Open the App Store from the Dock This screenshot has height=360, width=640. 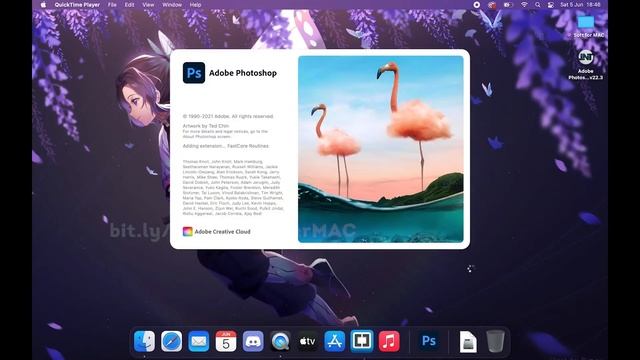[334, 341]
